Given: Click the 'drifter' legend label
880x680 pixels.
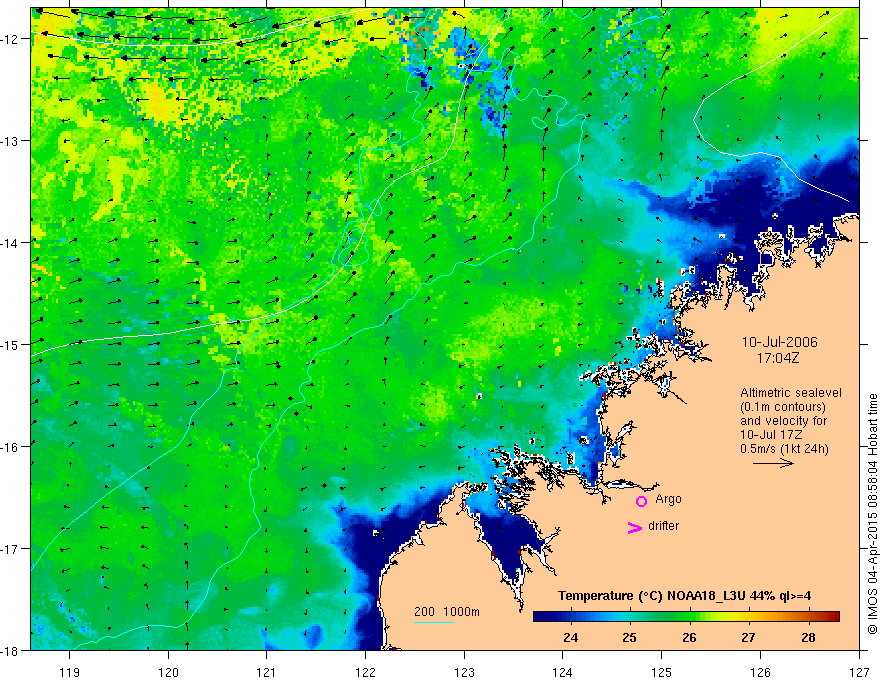Looking at the screenshot, I should [x=663, y=526].
